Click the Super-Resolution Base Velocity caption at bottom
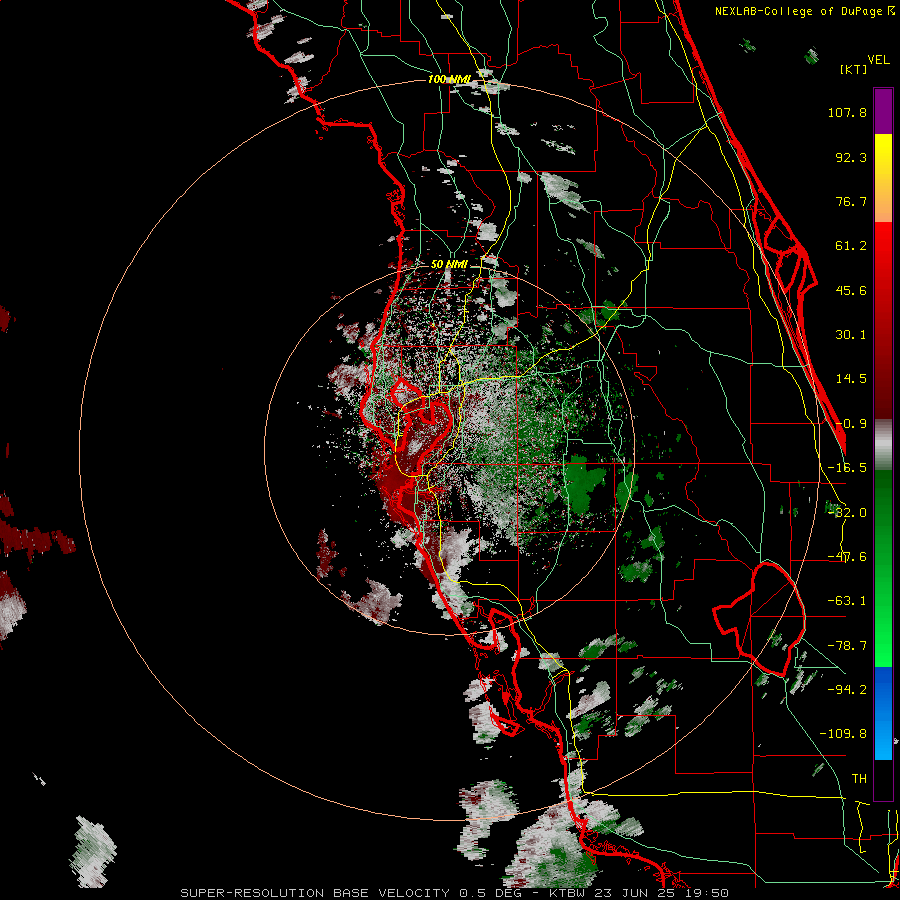 click(x=455, y=893)
